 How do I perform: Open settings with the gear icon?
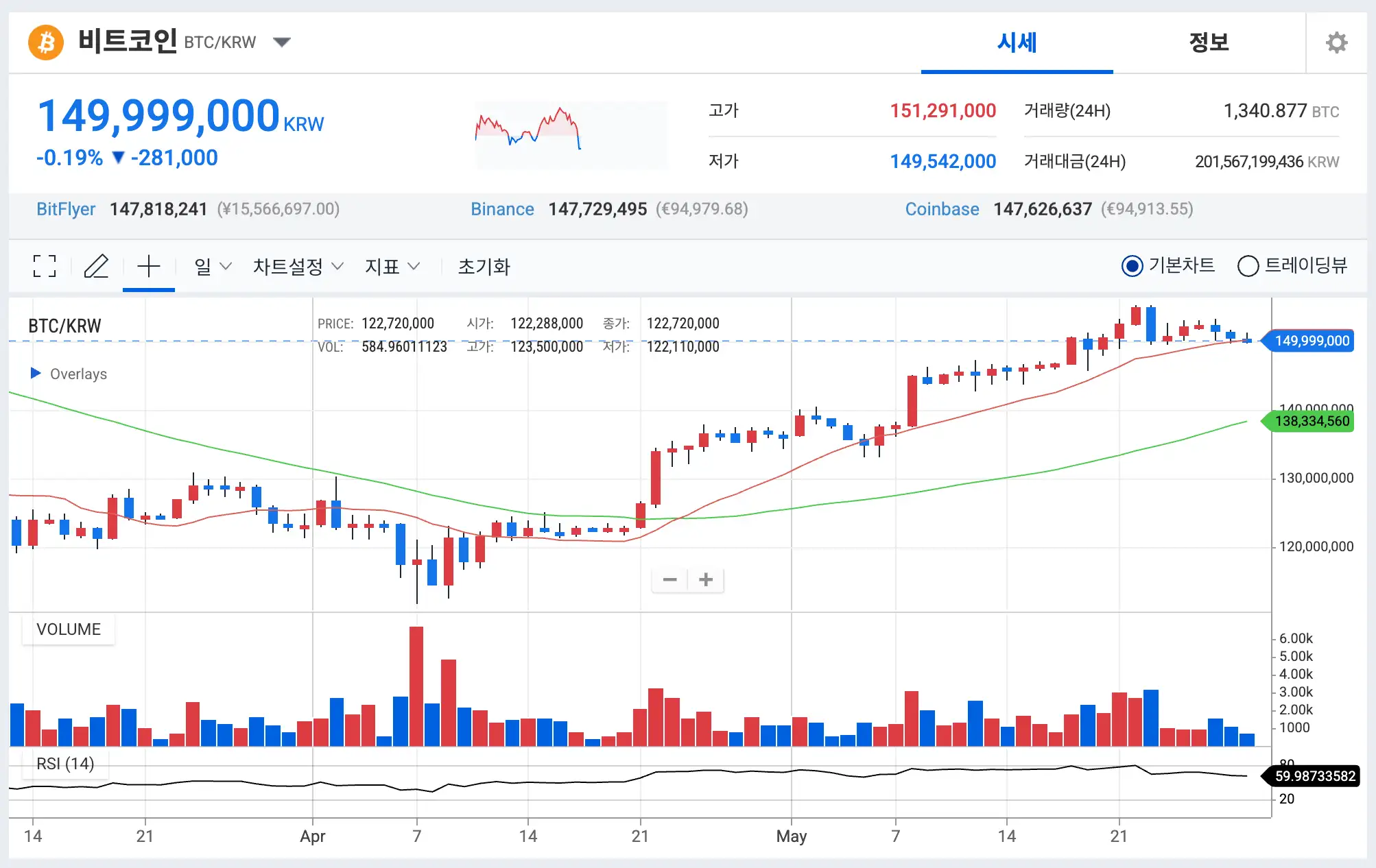point(1336,43)
